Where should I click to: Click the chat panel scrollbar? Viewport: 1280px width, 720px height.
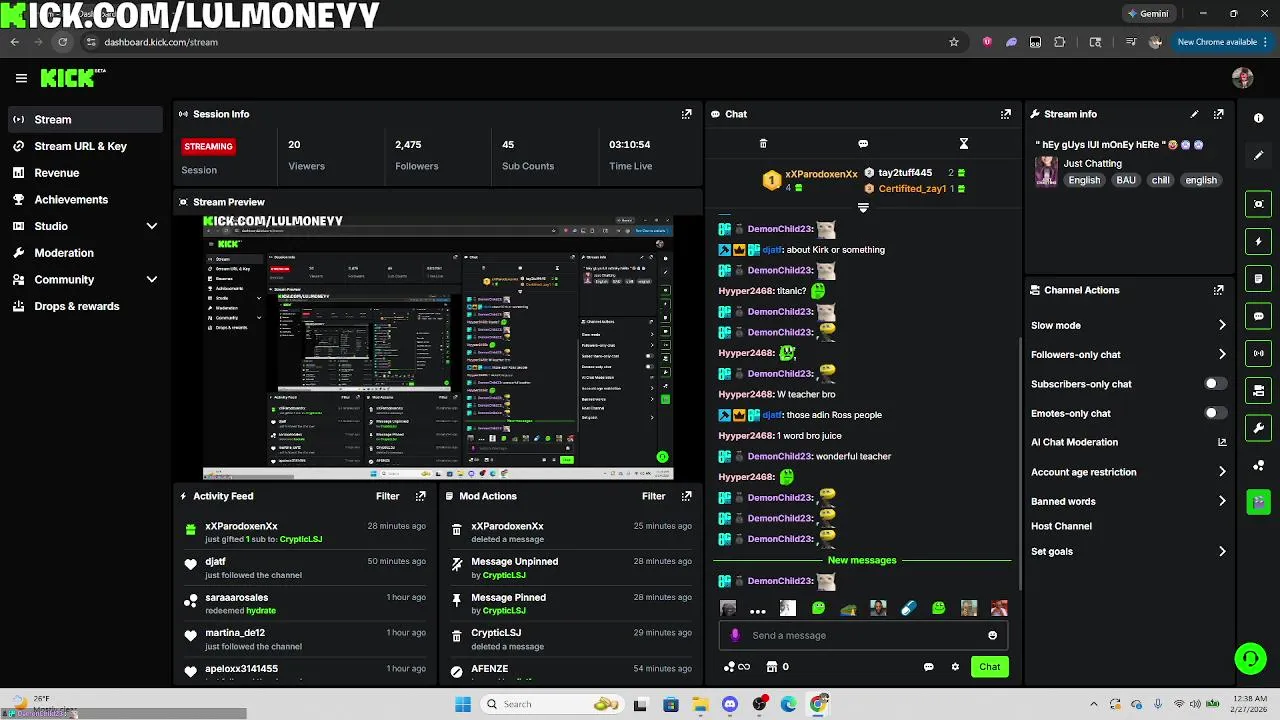tap(1018, 462)
